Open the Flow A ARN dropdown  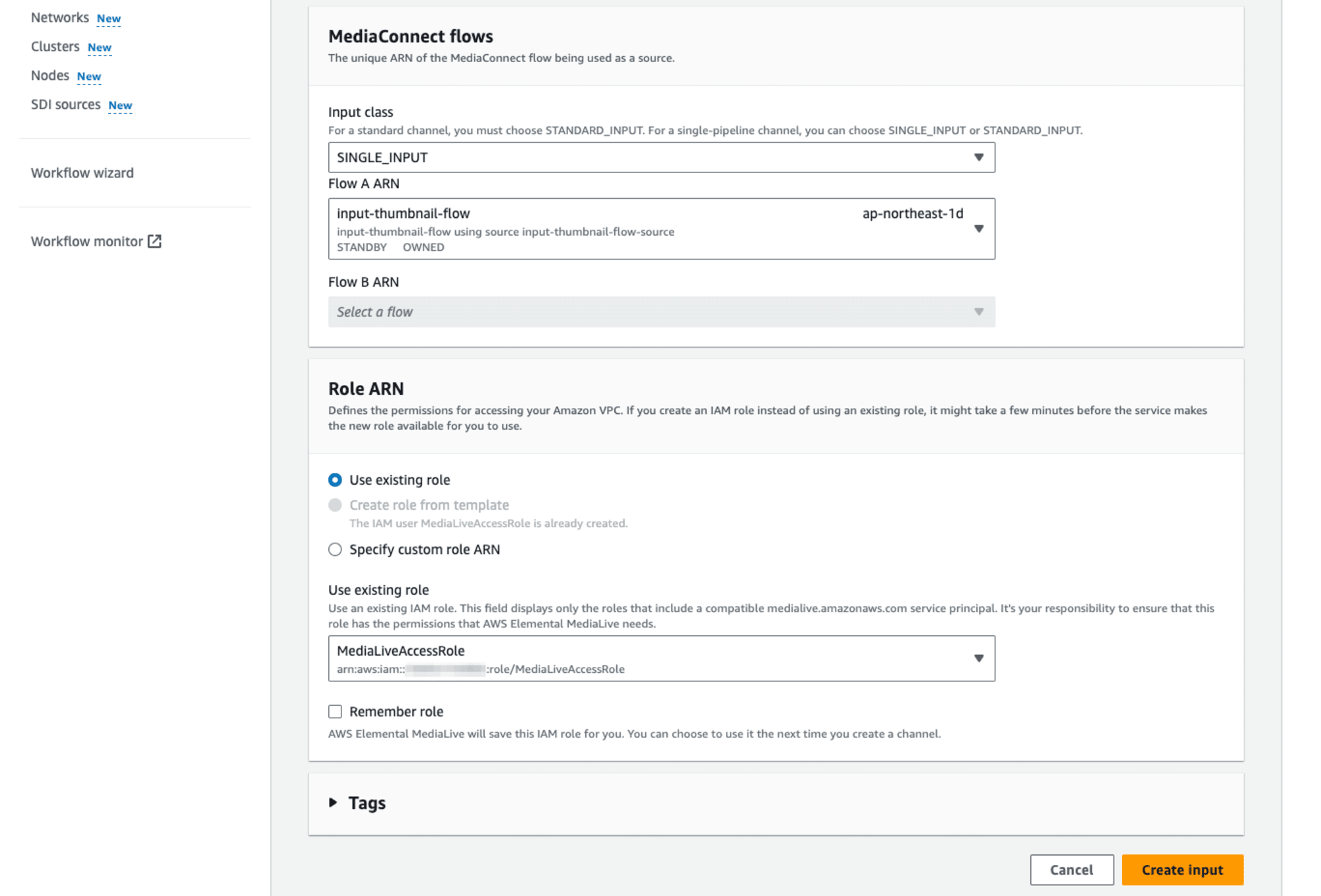[x=661, y=228]
